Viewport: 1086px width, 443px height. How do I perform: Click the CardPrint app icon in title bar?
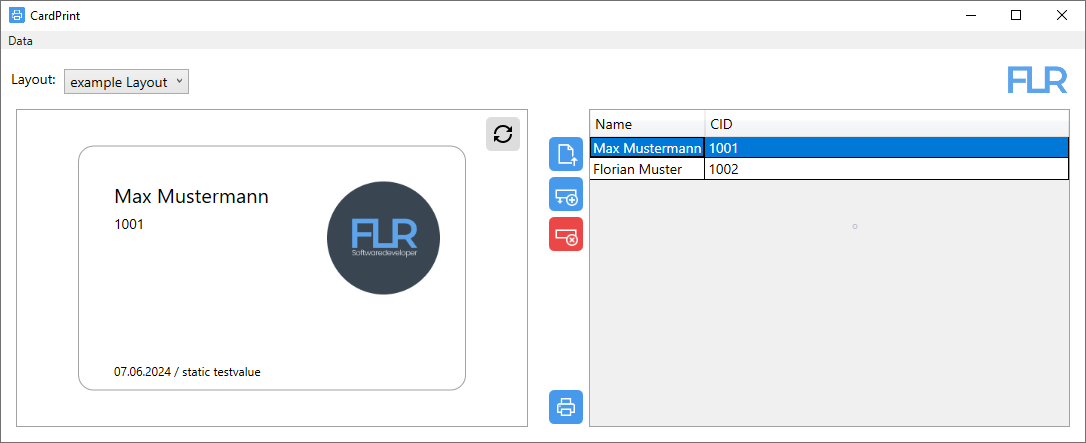coord(16,15)
